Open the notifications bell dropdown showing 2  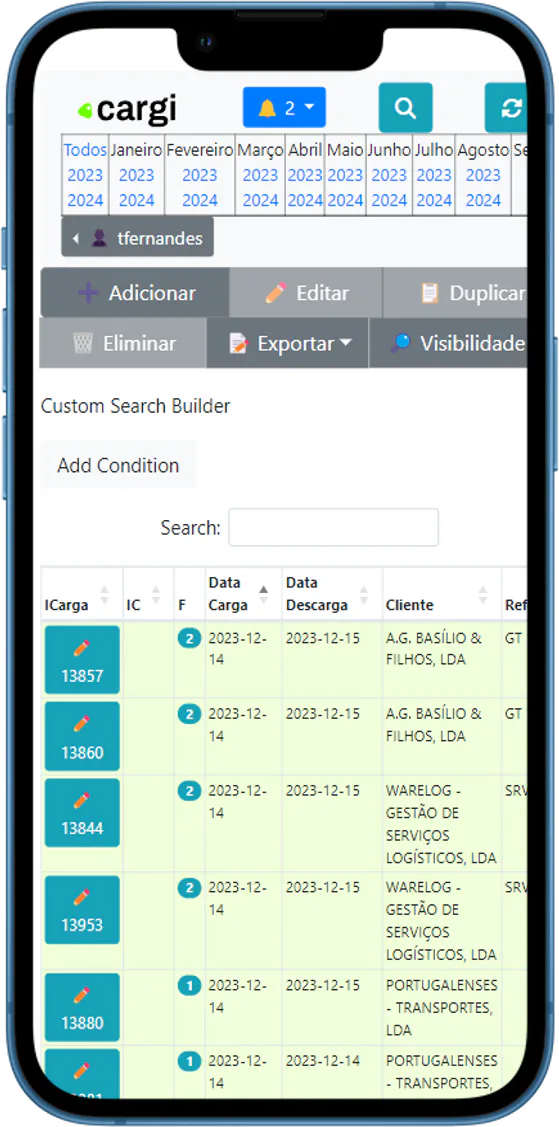pyautogui.click(x=284, y=108)
